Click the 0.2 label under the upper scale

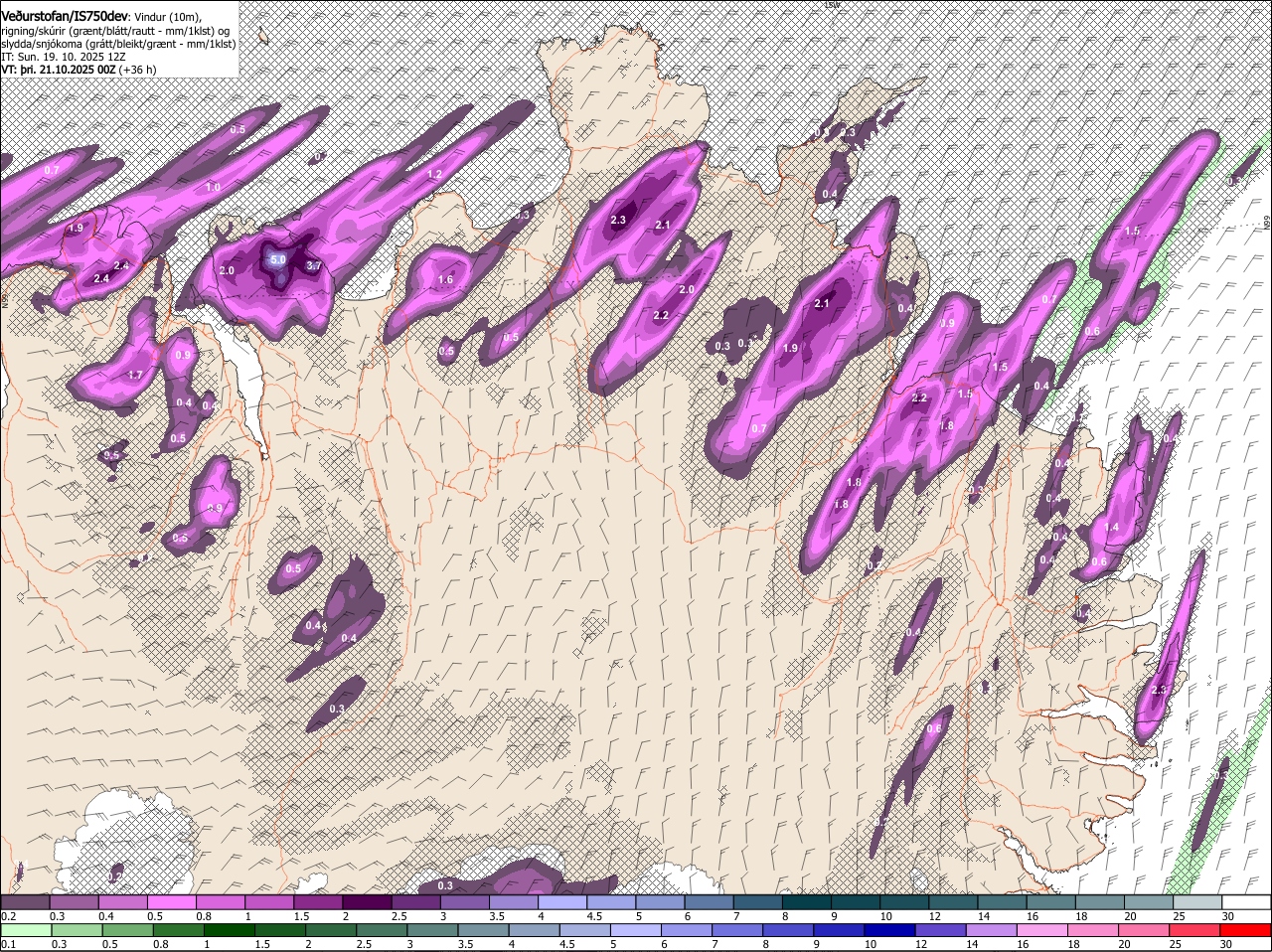(x=8, y=915)
